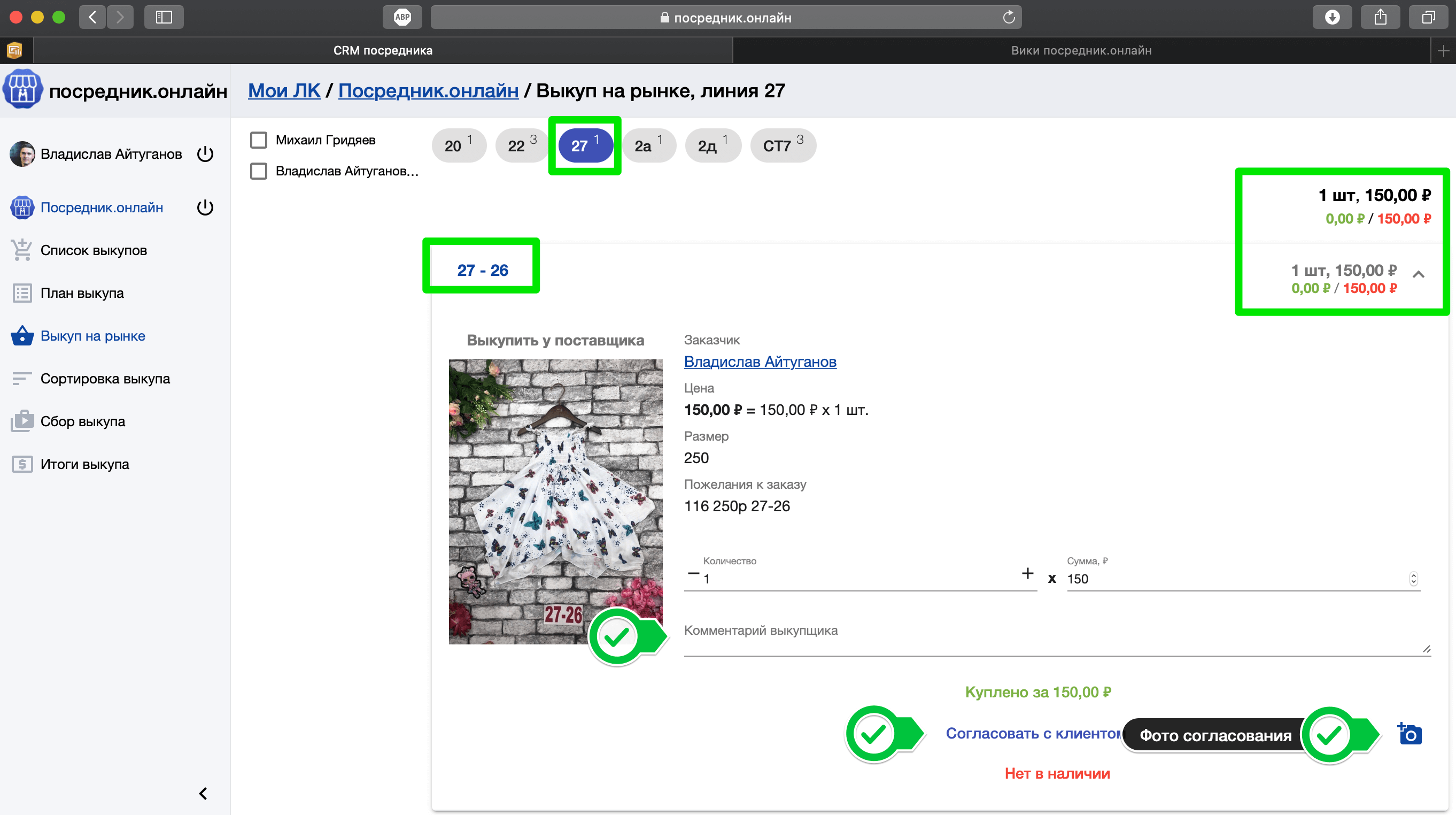Click the Сумма field stepper arrows
Image resolution: width=1456 pixels, height=815 pixels.
1413,579
